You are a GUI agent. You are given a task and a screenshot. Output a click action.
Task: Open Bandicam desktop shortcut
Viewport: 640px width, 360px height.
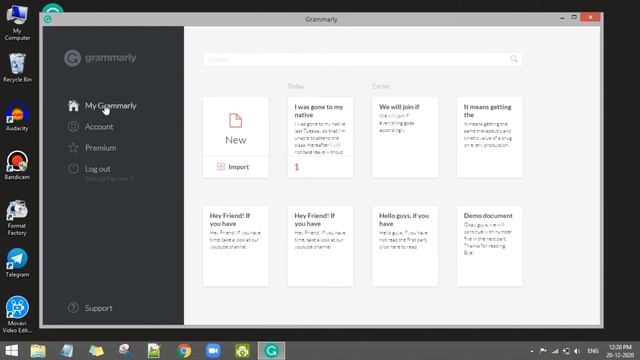click(17, 165)
